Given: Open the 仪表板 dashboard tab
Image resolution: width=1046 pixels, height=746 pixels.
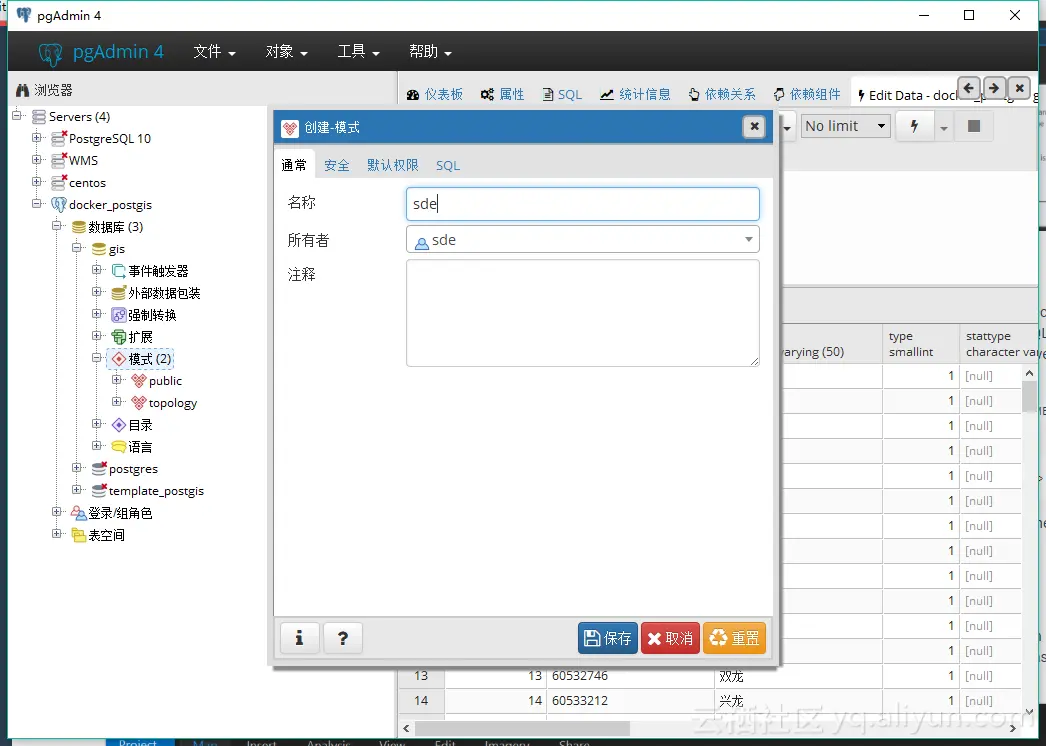Looking at the screenshot, I should (x=435, y=95).
